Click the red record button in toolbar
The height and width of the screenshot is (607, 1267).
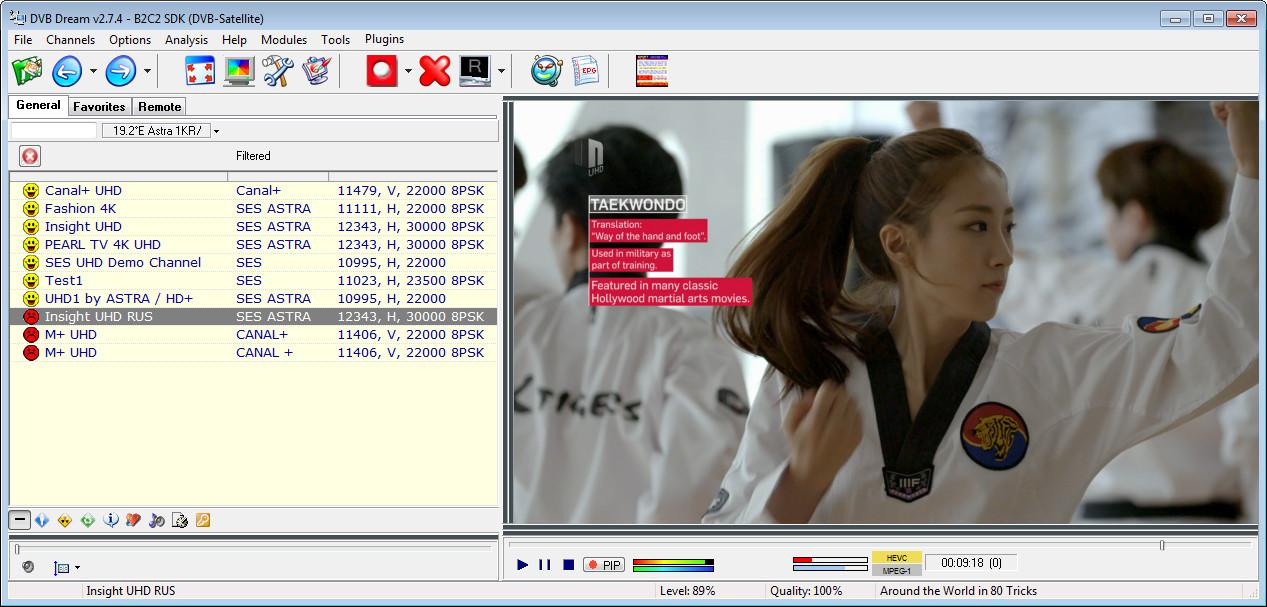382,71
